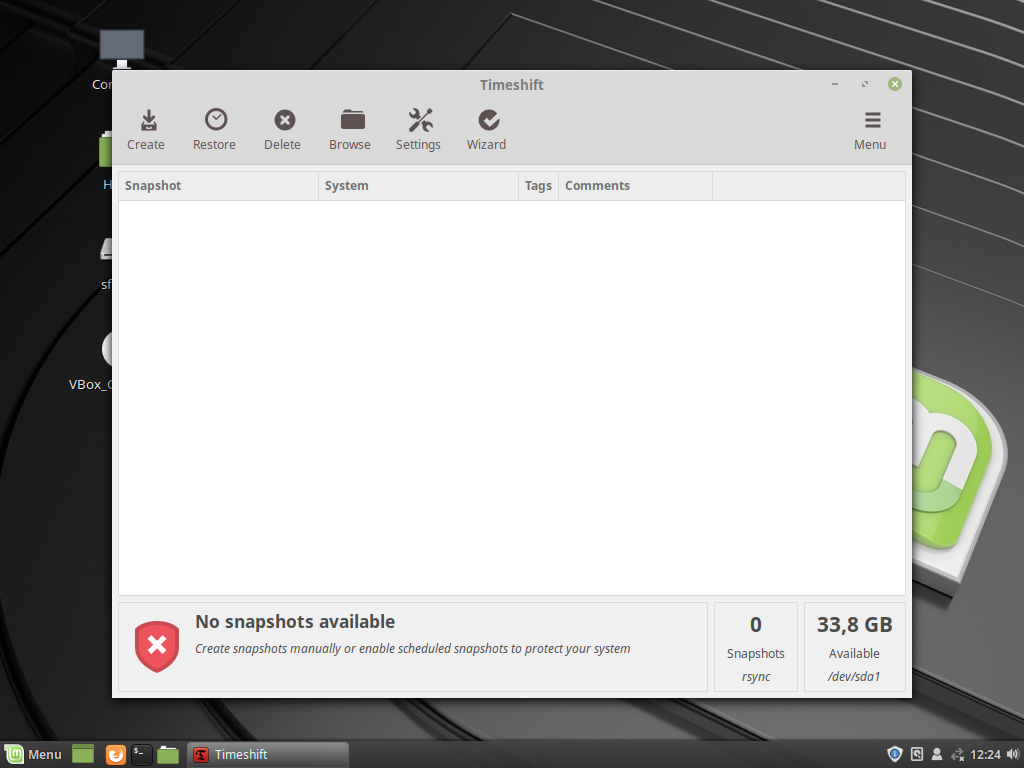Select Timeshift taskbar window button
1024x768 pixels.
tap(268, 754)
